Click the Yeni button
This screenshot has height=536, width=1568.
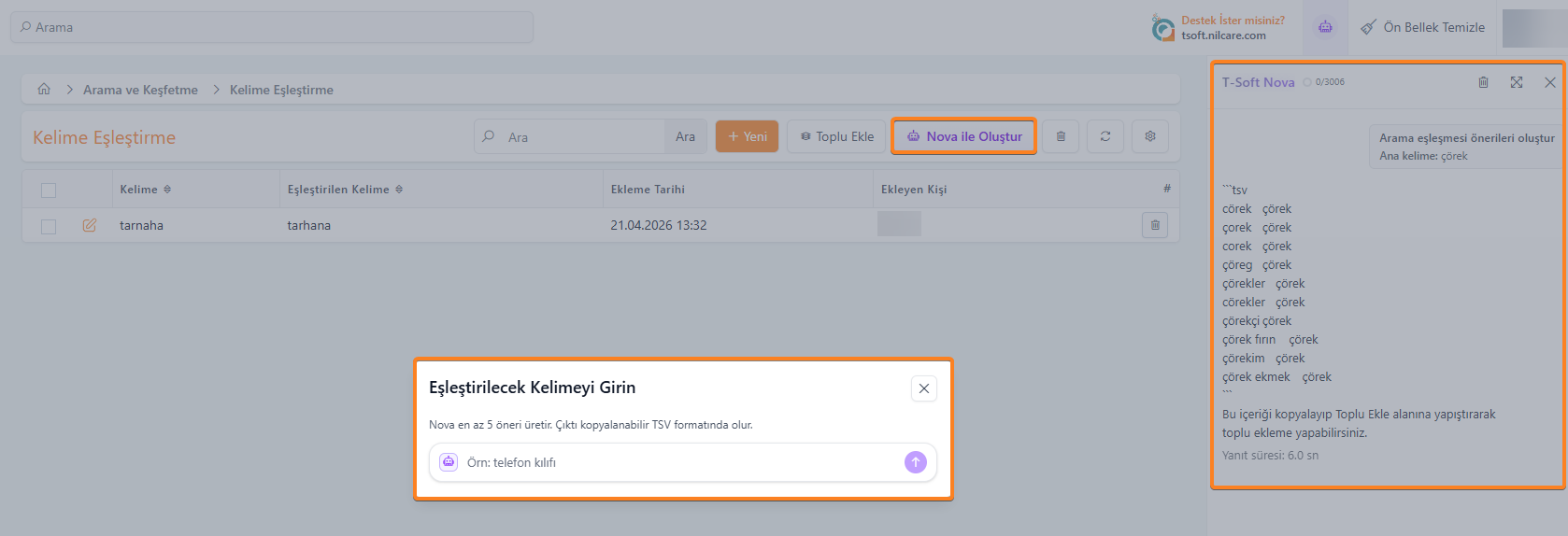[747, 136]
